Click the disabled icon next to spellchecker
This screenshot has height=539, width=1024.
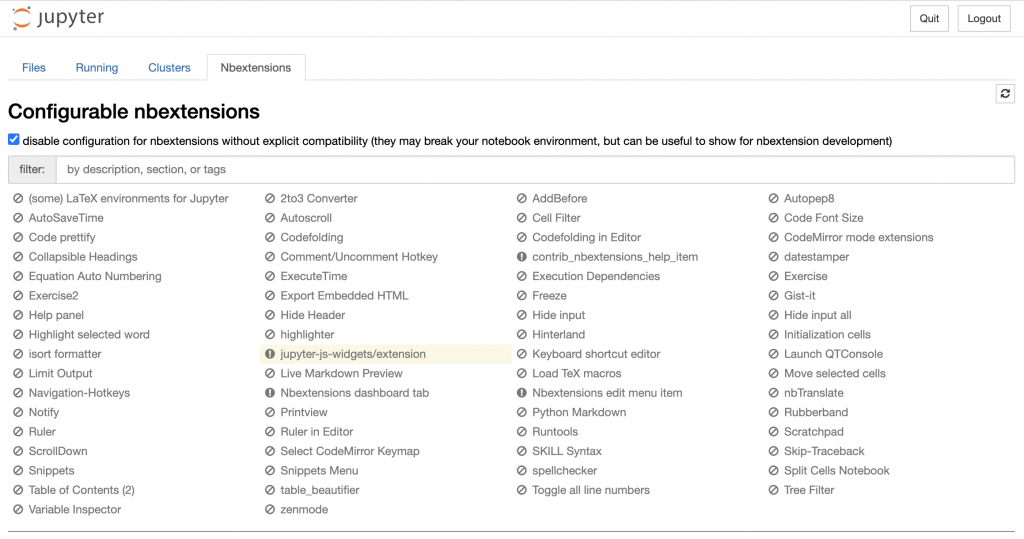[x=521, y=470]
